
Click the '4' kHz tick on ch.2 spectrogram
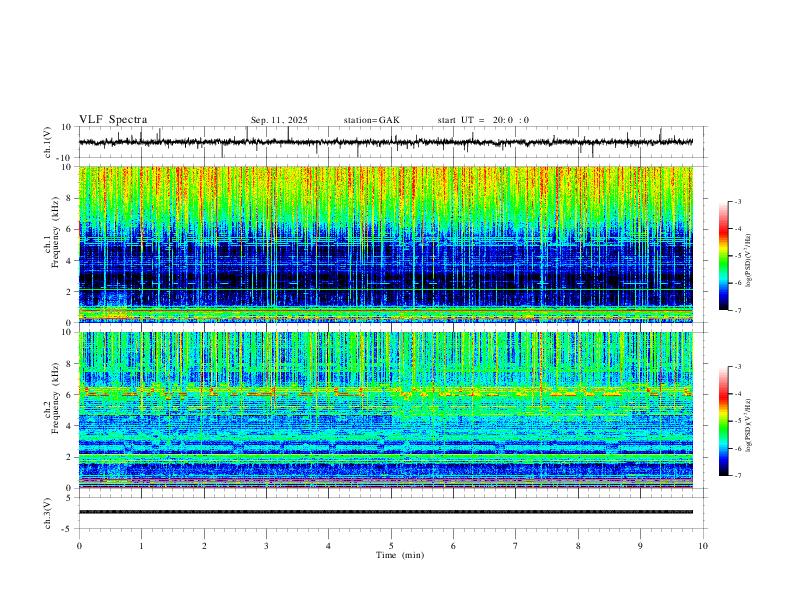coord(70,426)
